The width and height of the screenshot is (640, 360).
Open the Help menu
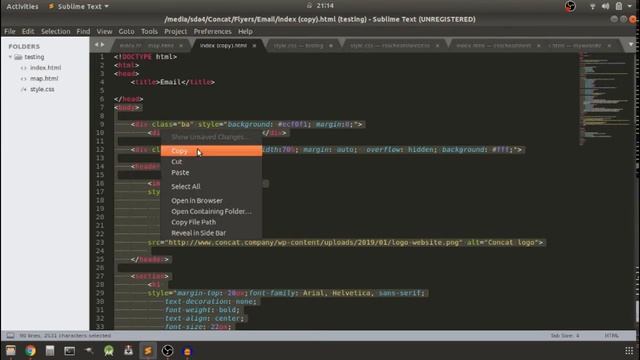[x=245, y=31]
